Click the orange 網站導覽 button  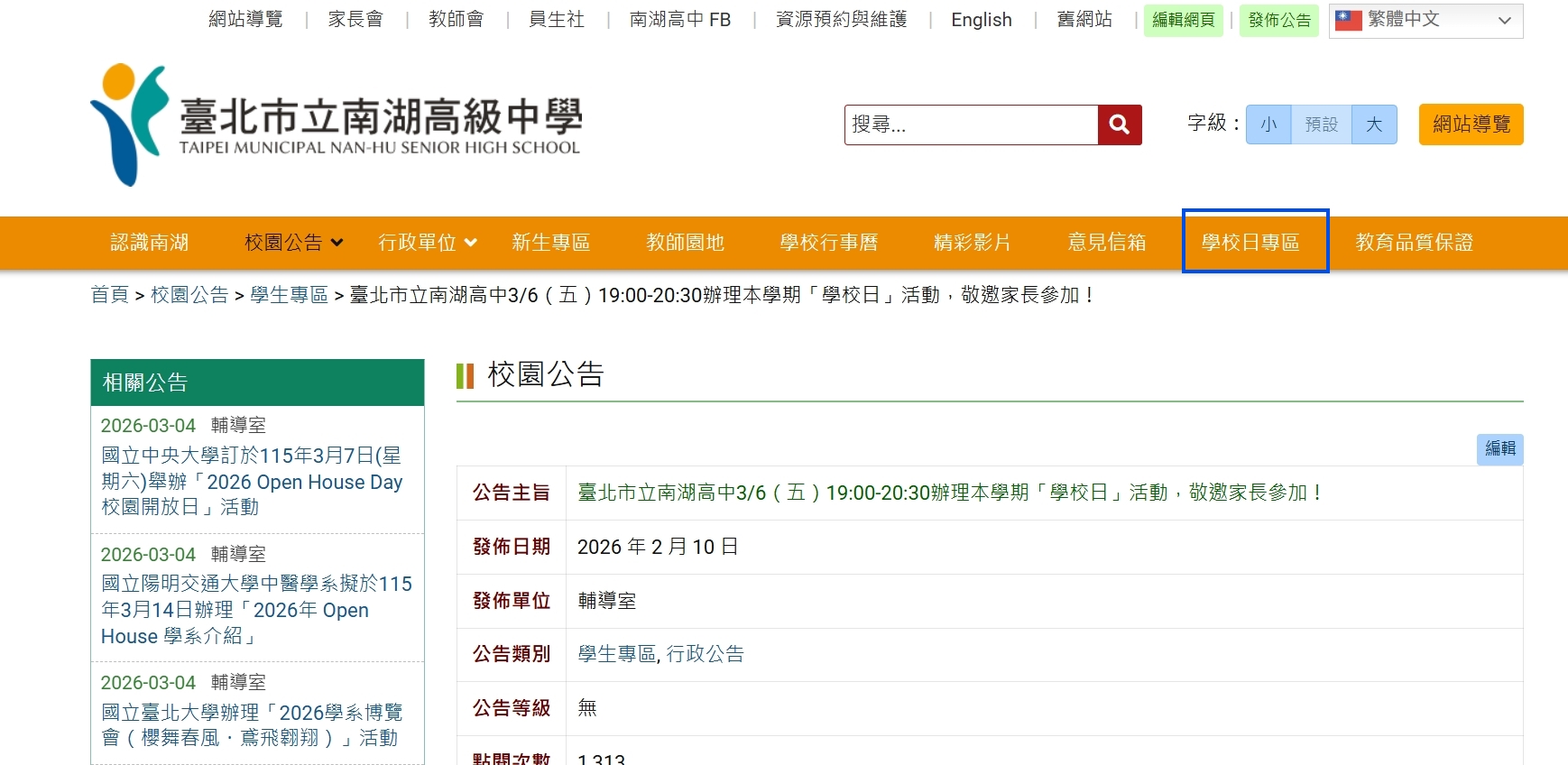(1471, 124)
